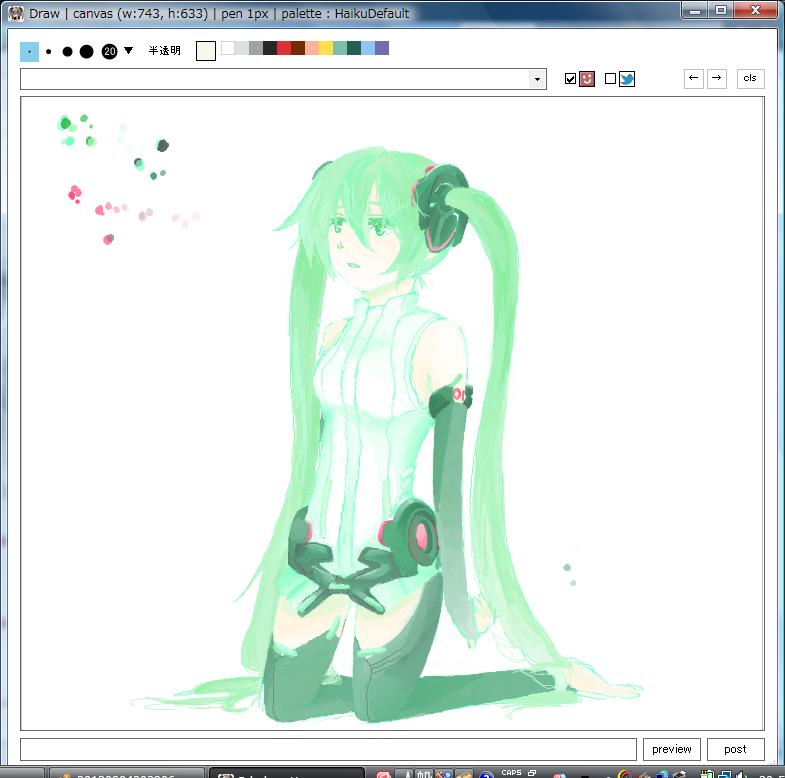This screenshot has height=778, width=785.
Task: Pick the light blue palette swatch
Action: pos(368,48)
